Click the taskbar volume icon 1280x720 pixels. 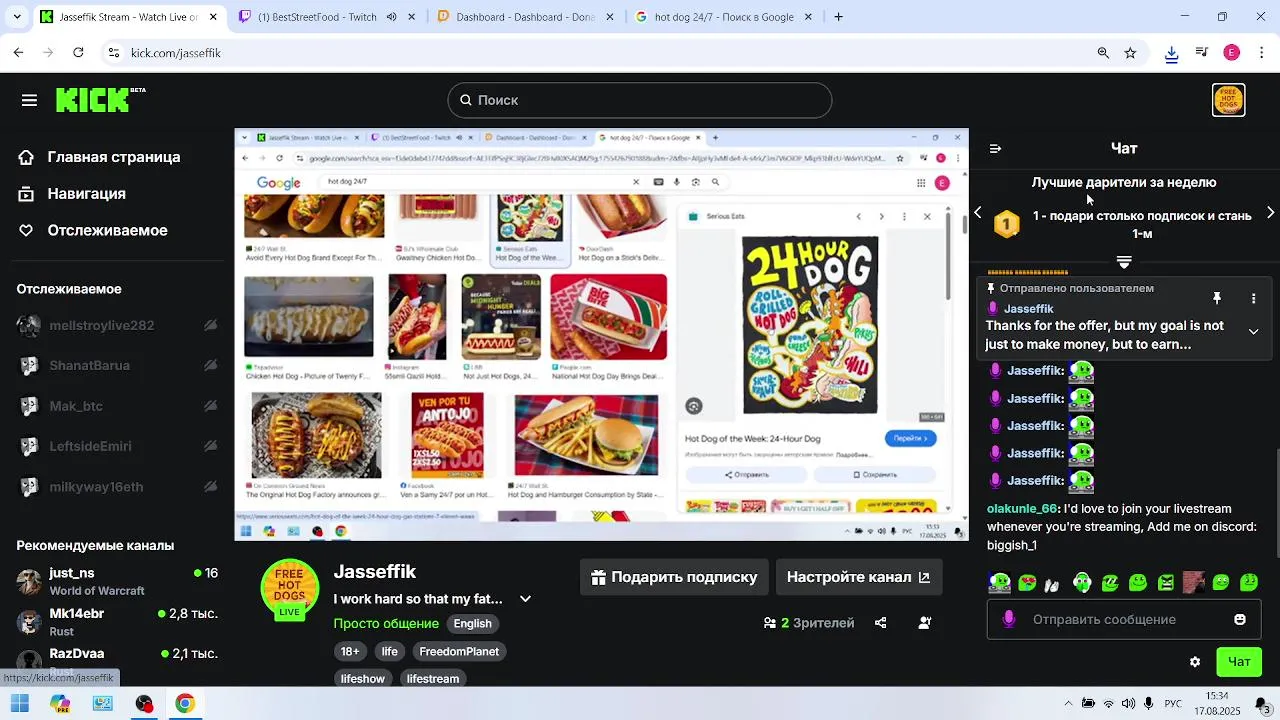[1128, 703]
